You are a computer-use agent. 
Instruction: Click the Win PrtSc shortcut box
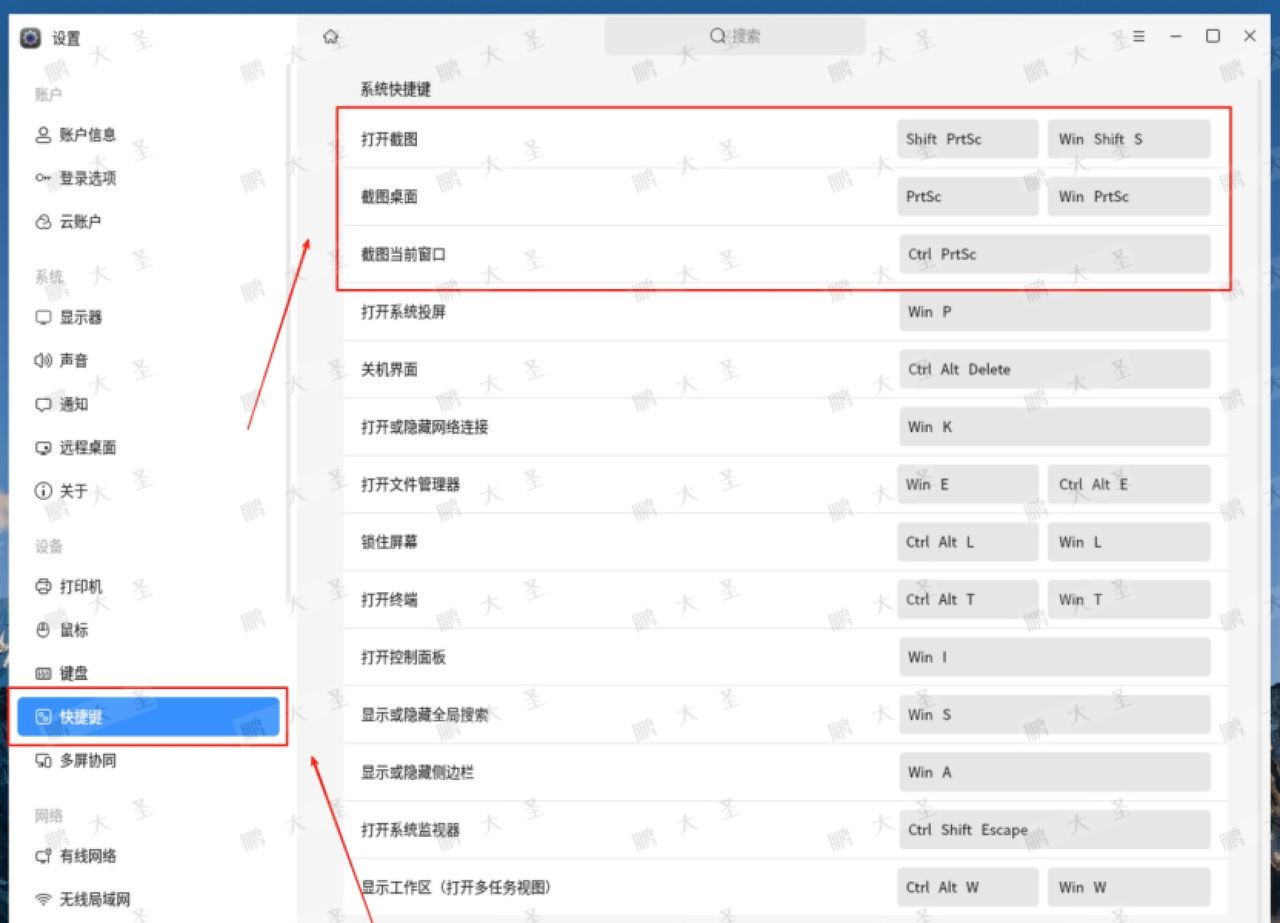(1129, 197)
